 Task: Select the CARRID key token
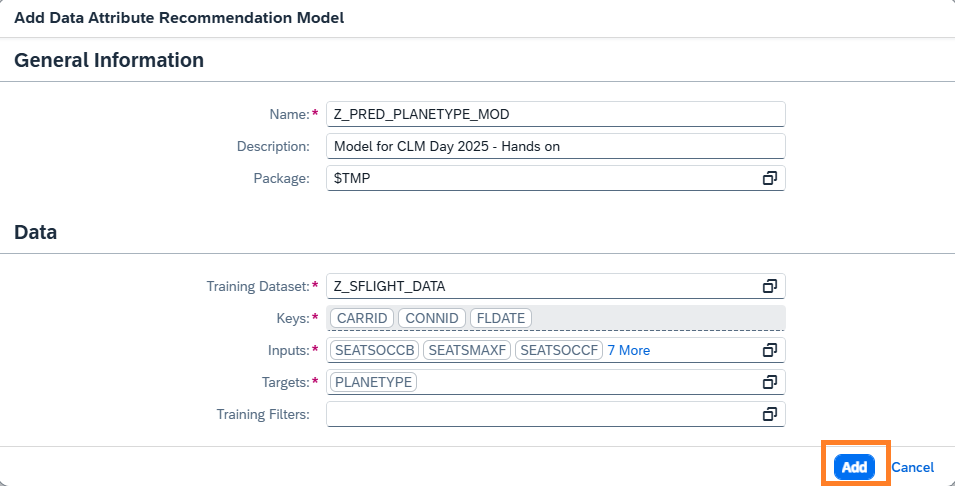pos(361,318)
